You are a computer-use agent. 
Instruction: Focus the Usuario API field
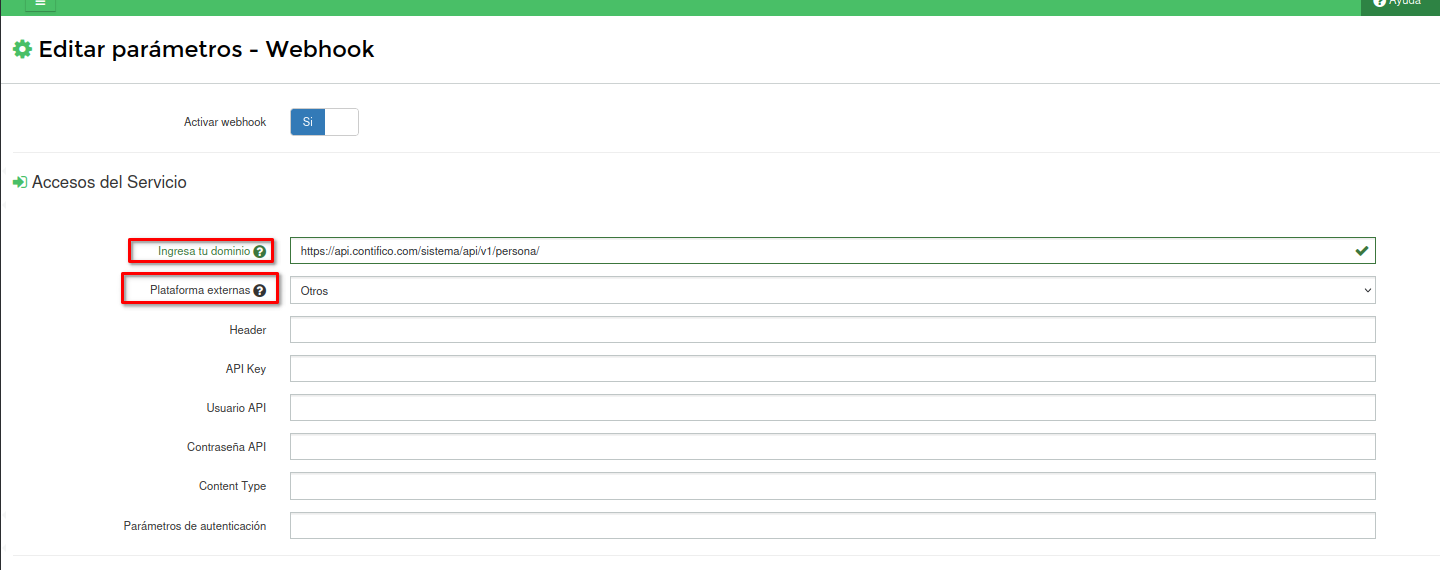click(x=832, y=408)
